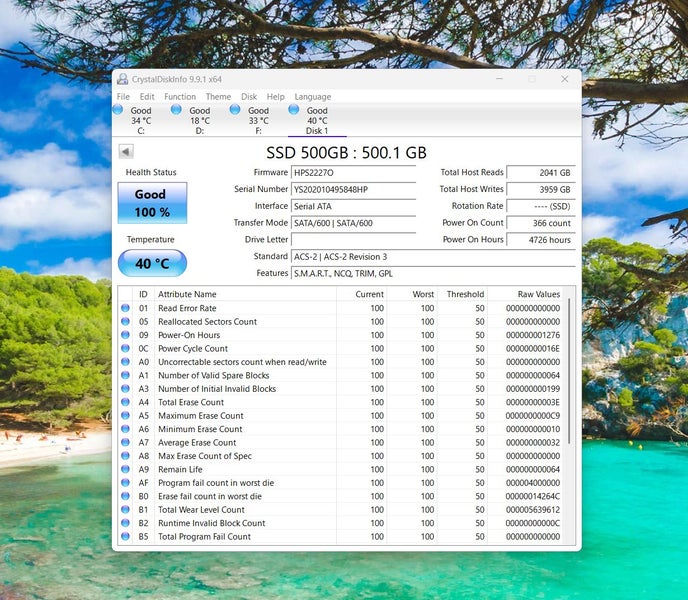The height and width of the screenshot is (600, 688).
Task: Switch to Good 40 °C Disk 1 tab
Action: click(x=317, y=120)
